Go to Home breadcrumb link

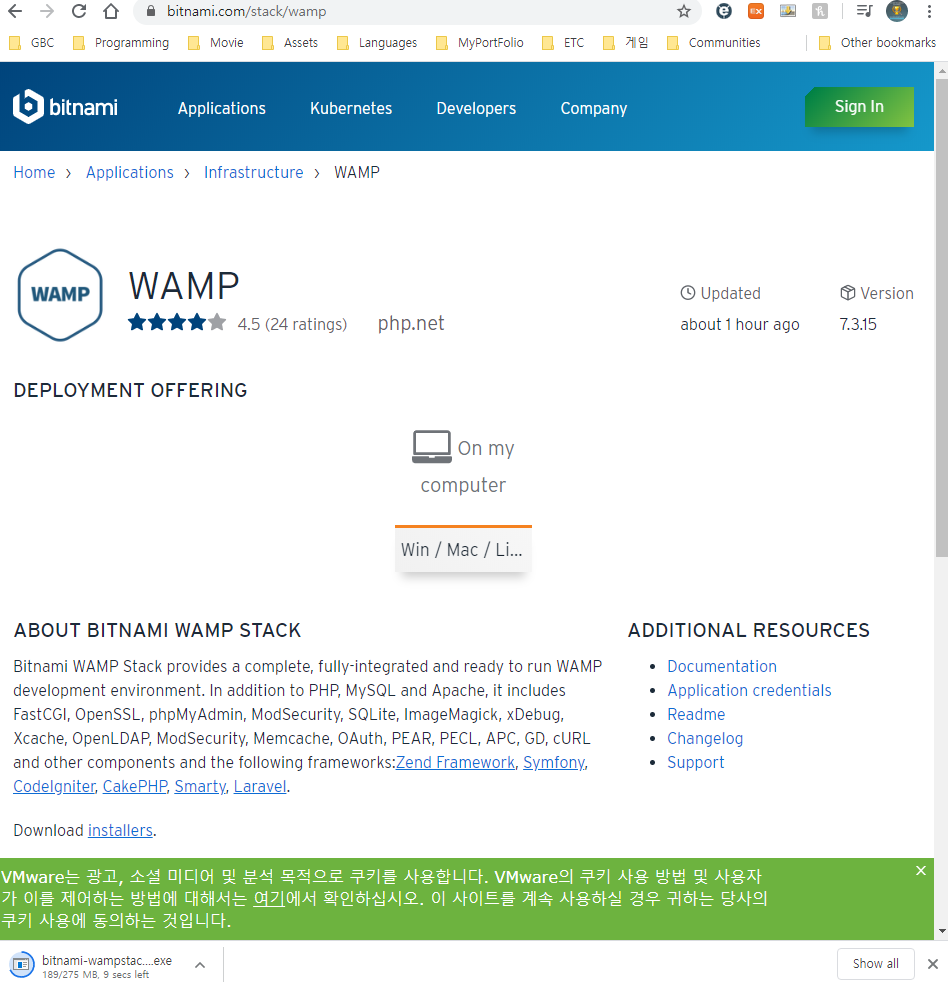tap(34, 172)
